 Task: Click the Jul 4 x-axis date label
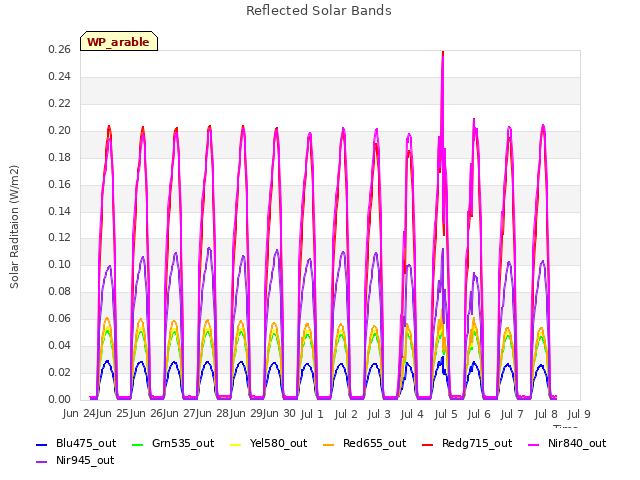[x=412, y=415]
